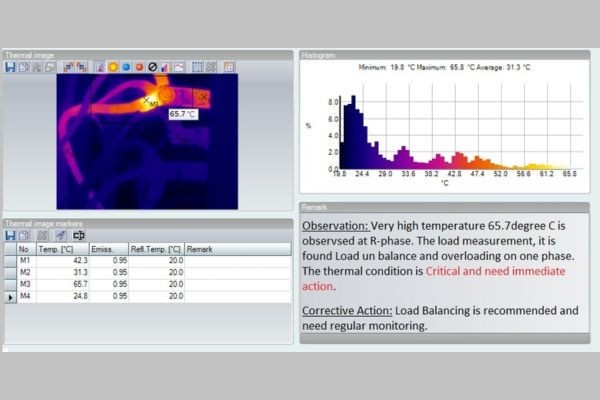Click the Histogram panel title

(318, 56)
